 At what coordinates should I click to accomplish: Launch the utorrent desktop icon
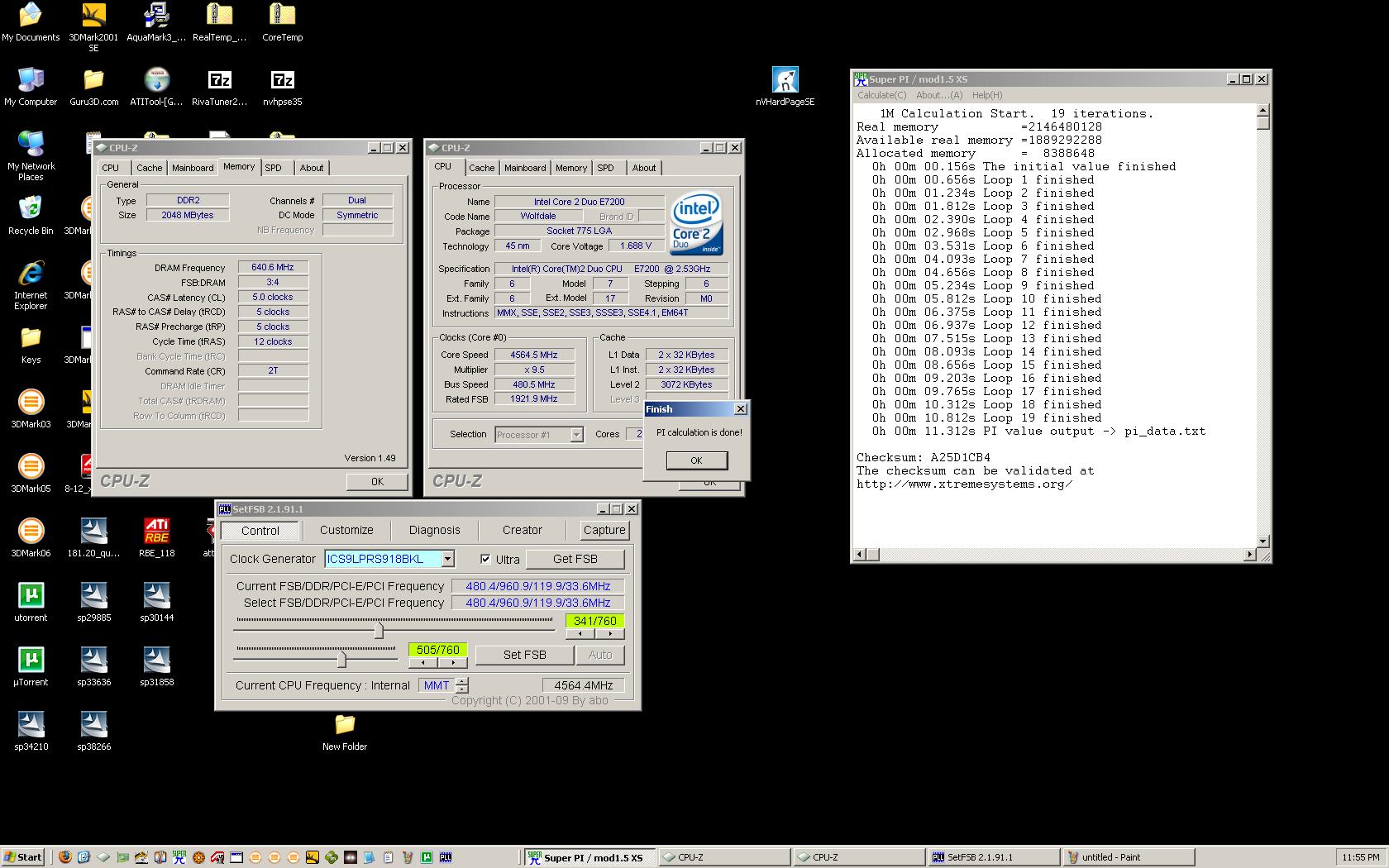[31, 603]
